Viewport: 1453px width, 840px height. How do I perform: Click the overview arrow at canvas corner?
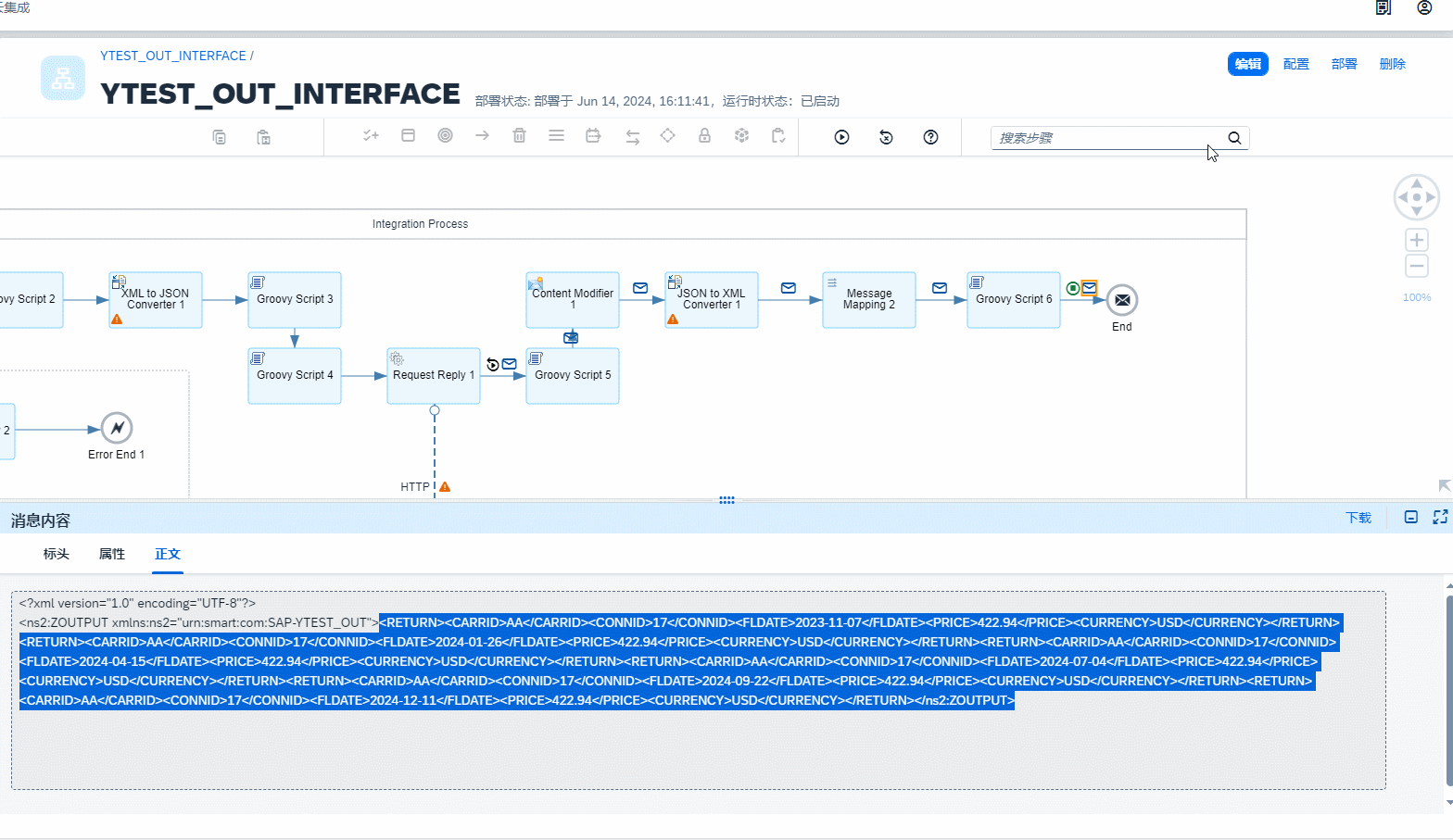(x=1444, y=485)
